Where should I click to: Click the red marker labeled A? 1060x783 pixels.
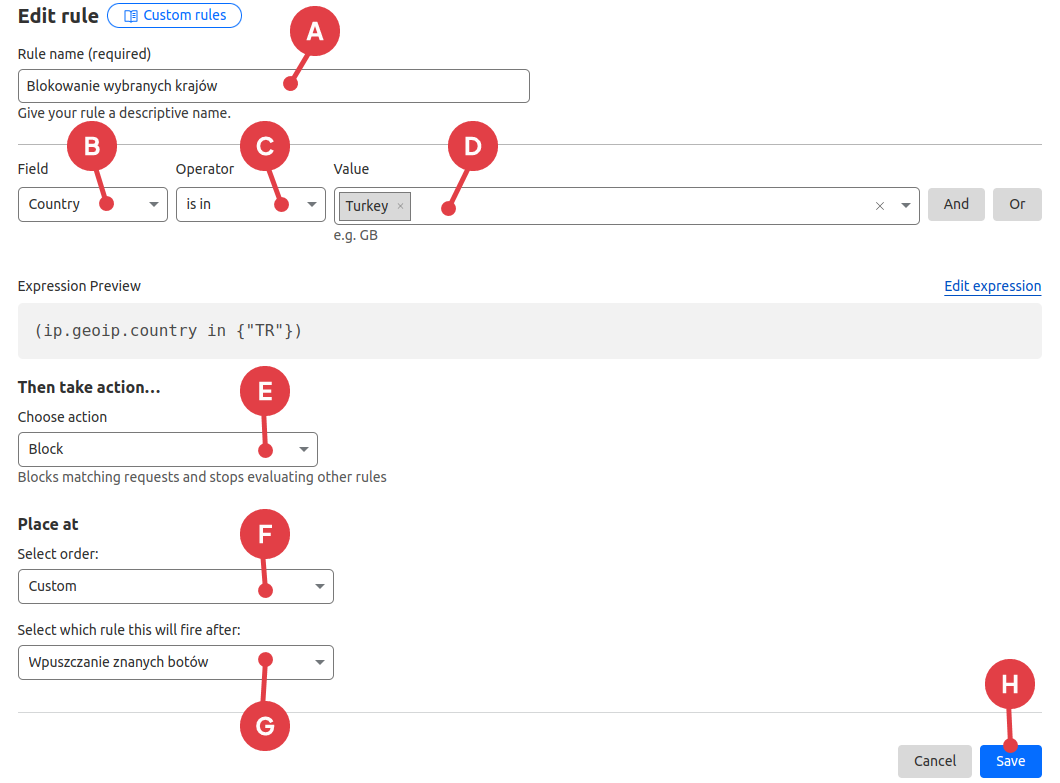(x=315, y=32)
